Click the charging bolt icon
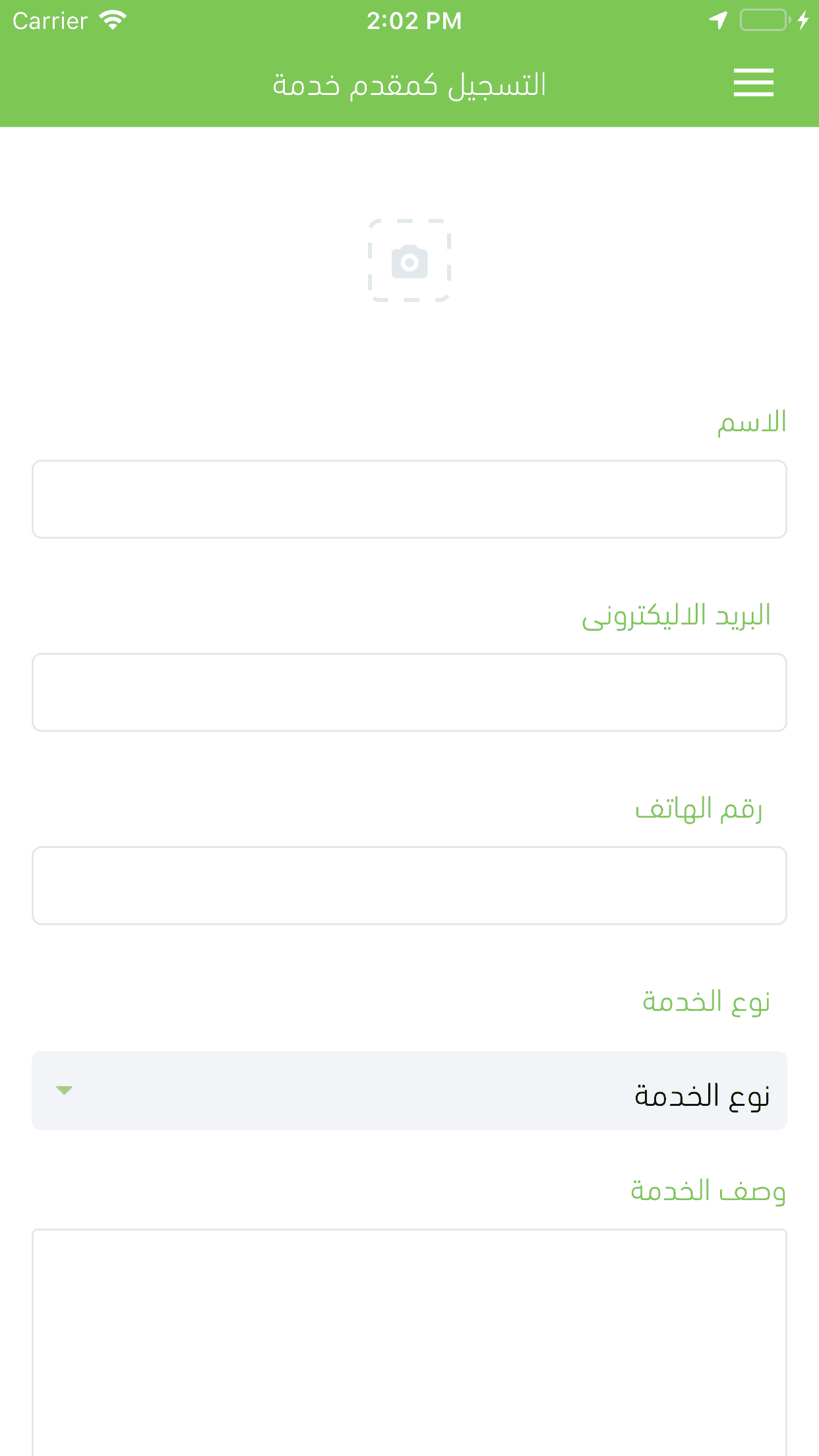Screen dimensions: 819x1456 (803, 20)
